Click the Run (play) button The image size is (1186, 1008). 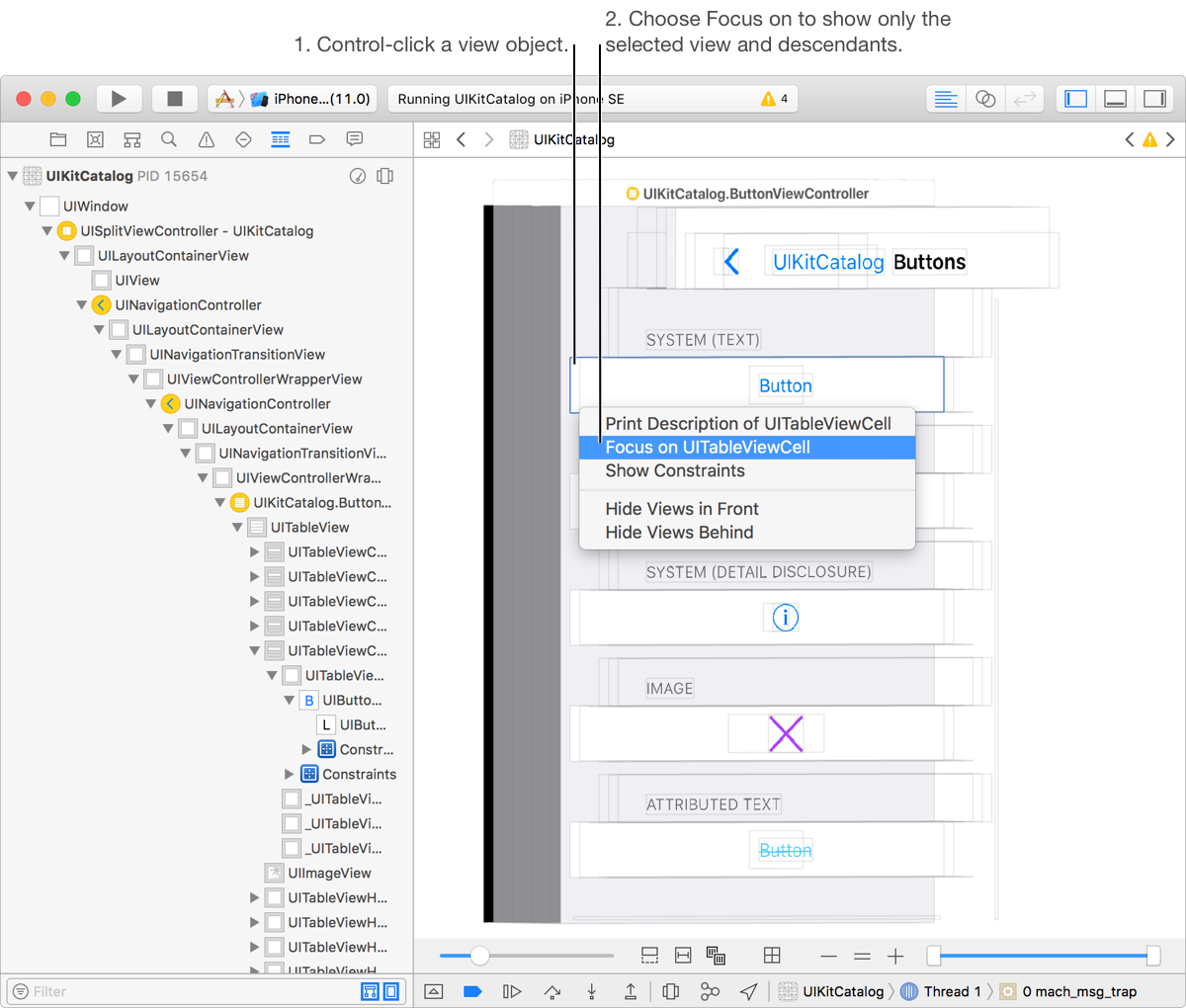[x=119, y=99]
